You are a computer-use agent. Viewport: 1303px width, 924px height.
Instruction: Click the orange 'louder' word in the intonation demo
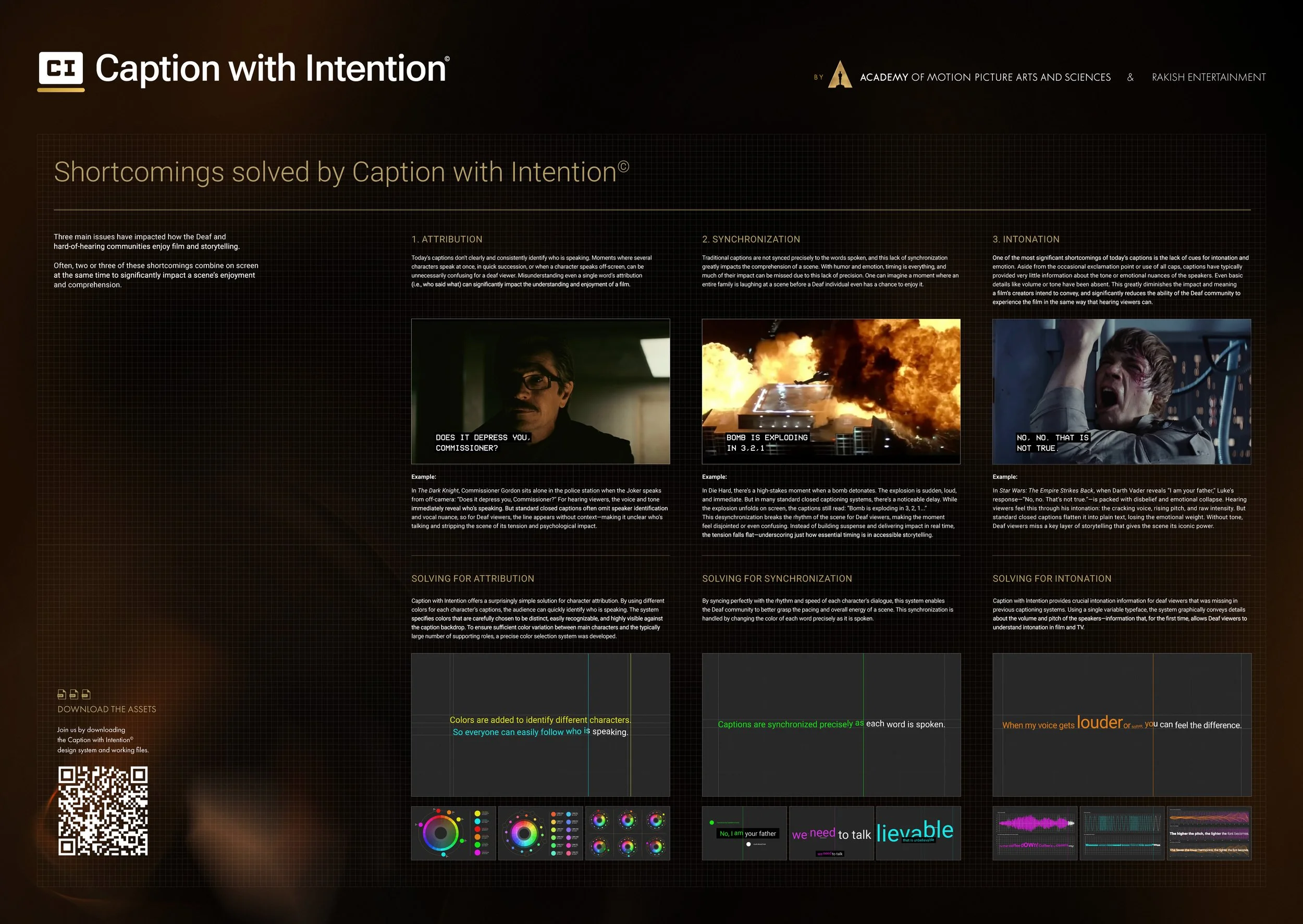[1099, 723]
